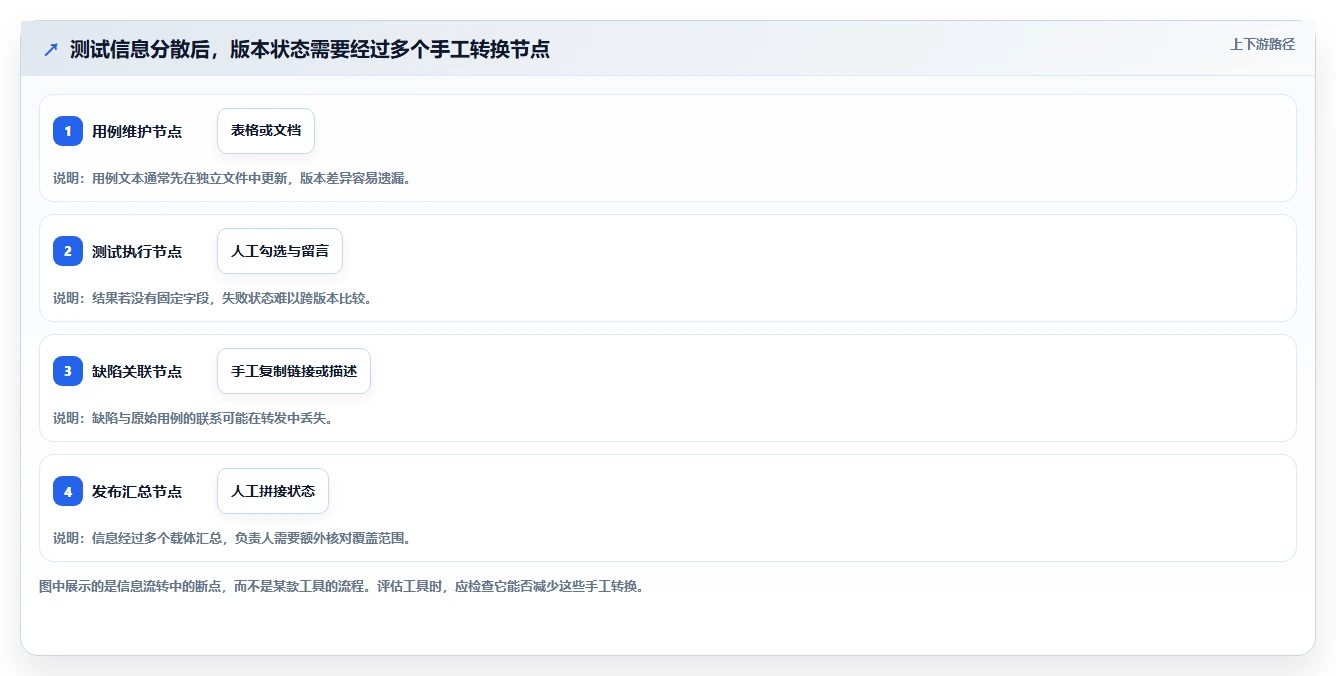
Task: Select step number 1 badge
Action: (x=68, y=131)
